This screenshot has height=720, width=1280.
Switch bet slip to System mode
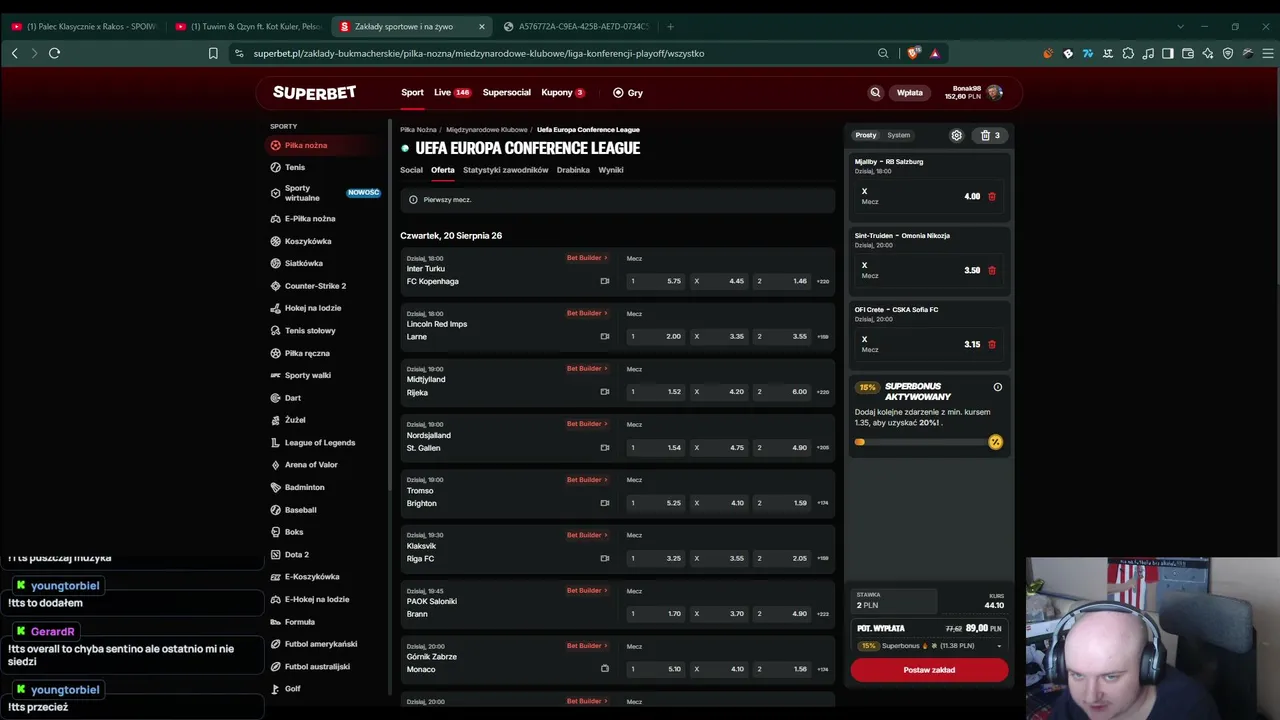click(899, 135)
